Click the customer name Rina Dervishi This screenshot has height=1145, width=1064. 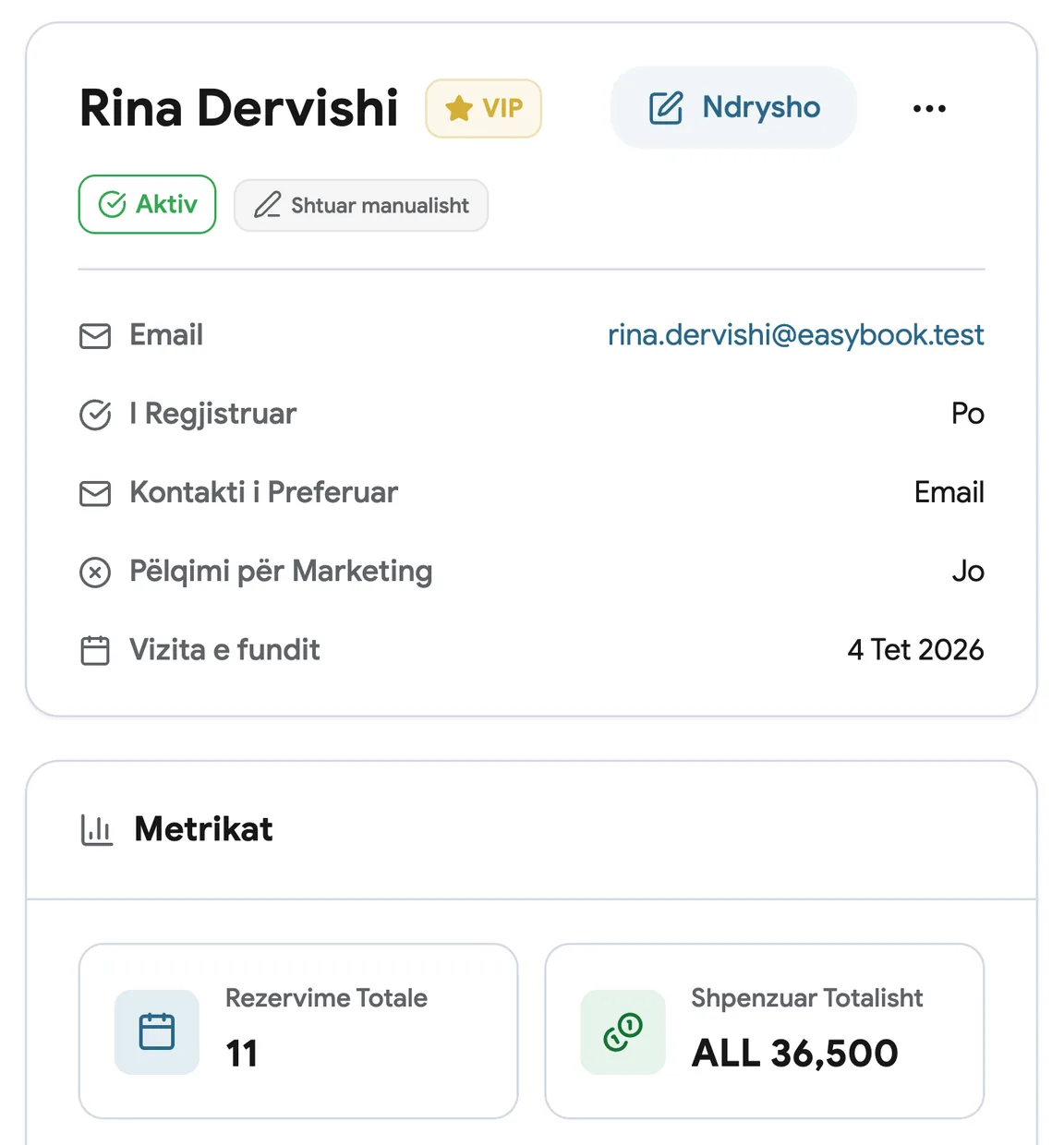239,108
